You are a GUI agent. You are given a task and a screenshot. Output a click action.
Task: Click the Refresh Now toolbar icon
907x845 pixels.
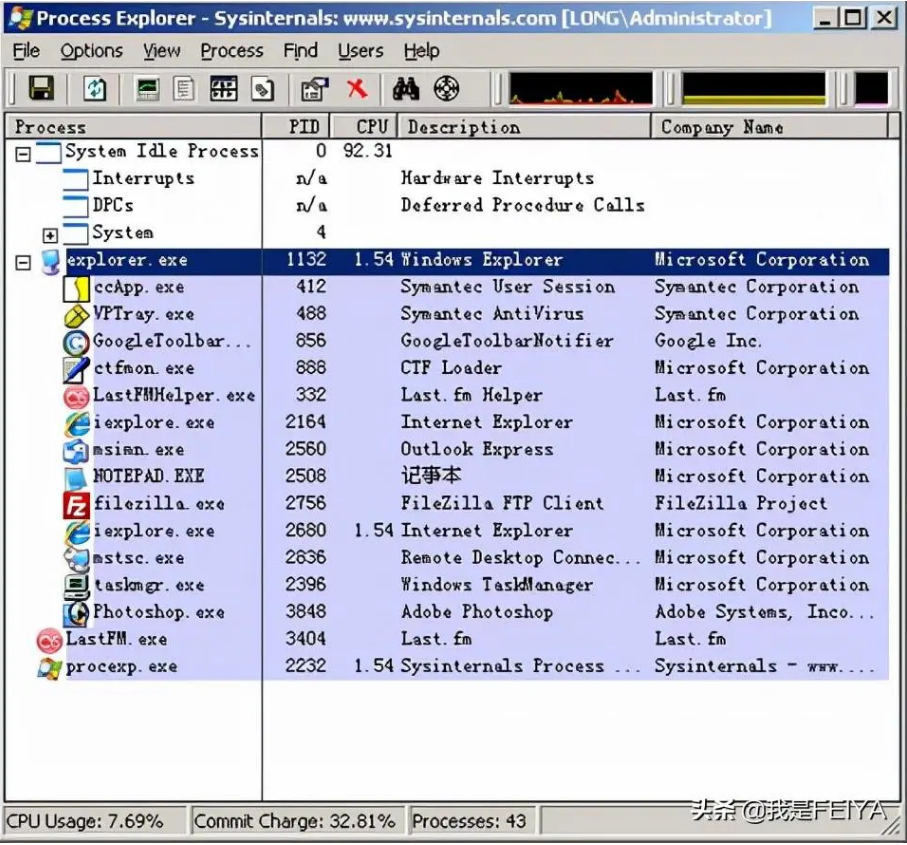[x=95, y=89]
